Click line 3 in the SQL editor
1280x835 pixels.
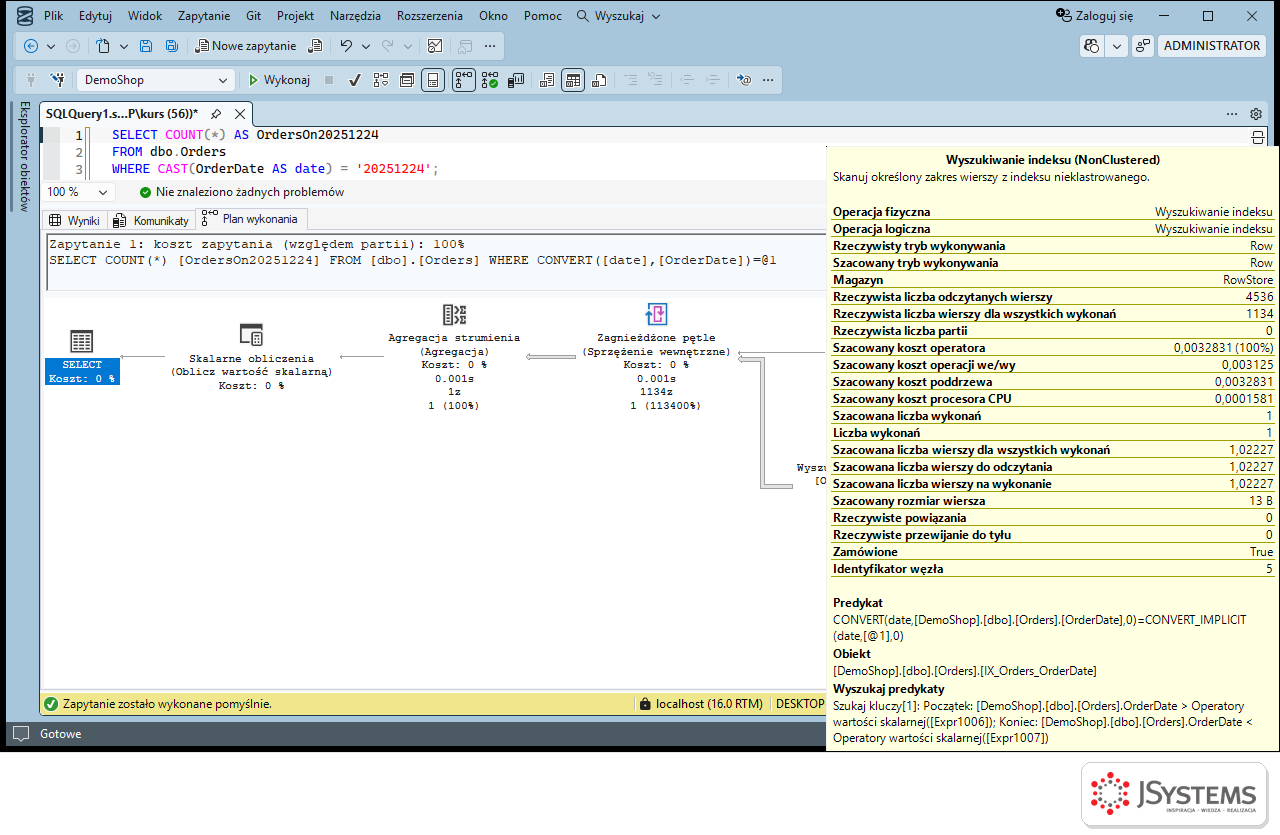coord(275,169)
